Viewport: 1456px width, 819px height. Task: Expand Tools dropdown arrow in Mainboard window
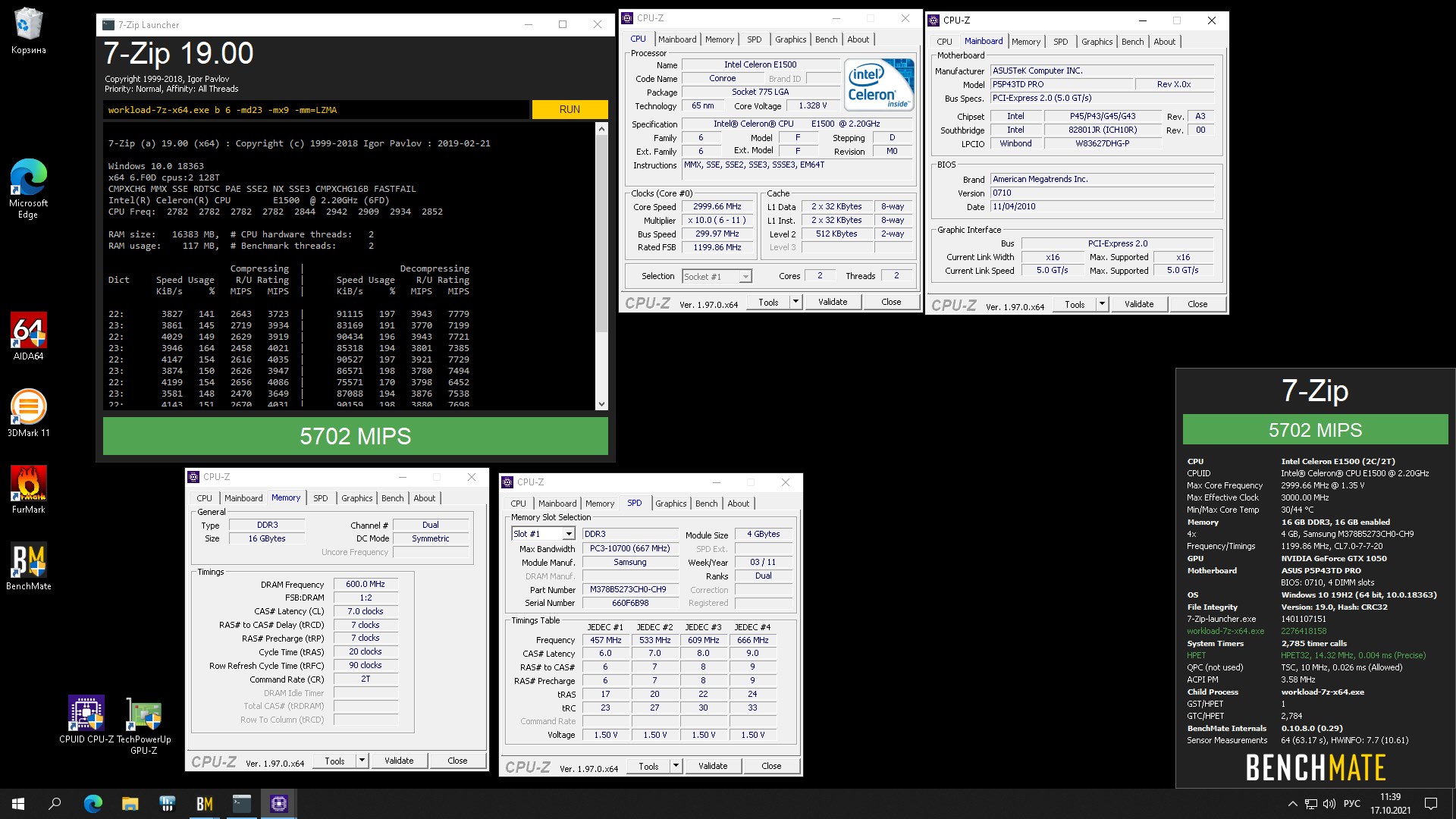point(1102,304)
